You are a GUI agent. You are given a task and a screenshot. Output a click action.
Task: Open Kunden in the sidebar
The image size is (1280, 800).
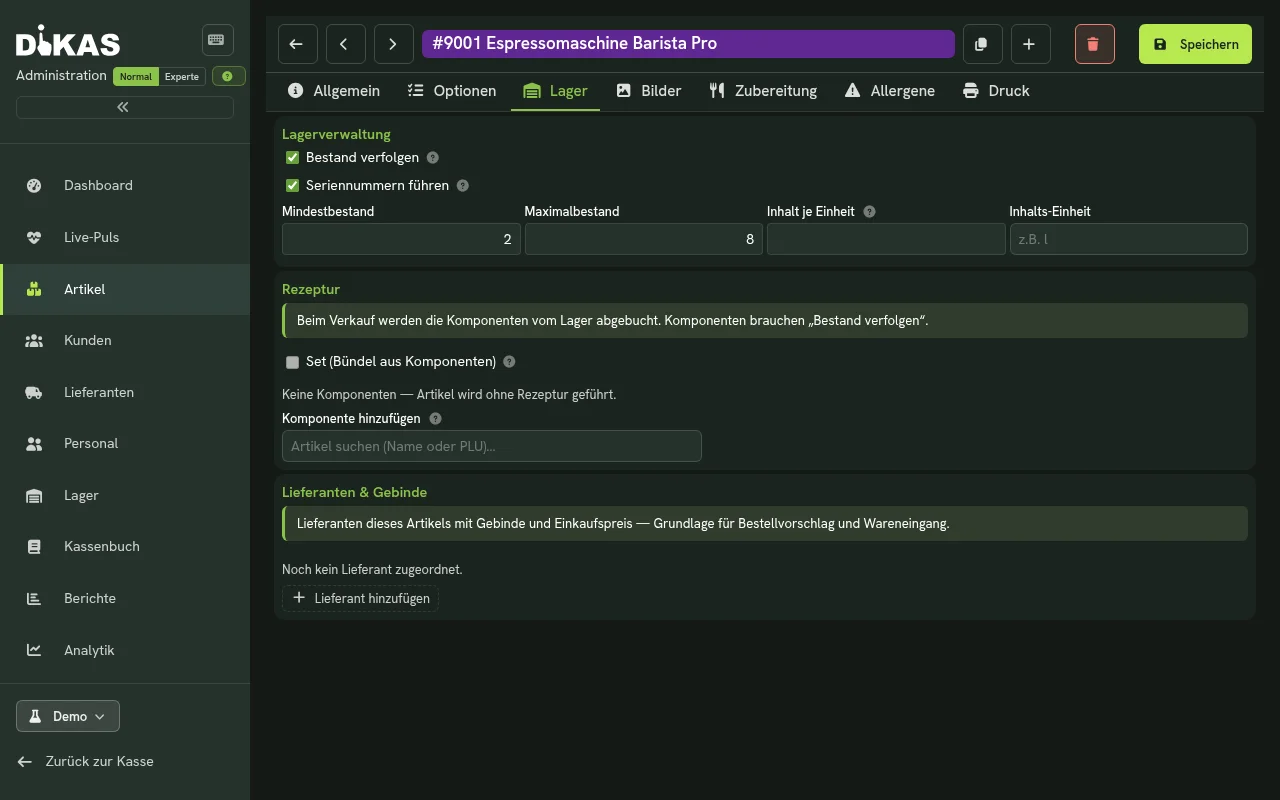[125, 340]
